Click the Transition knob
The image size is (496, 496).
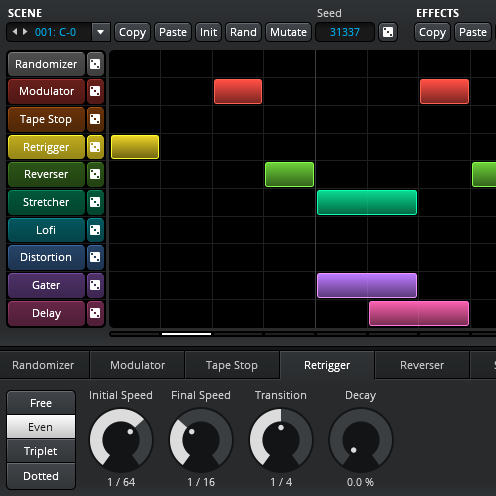(x=281, y=440)
